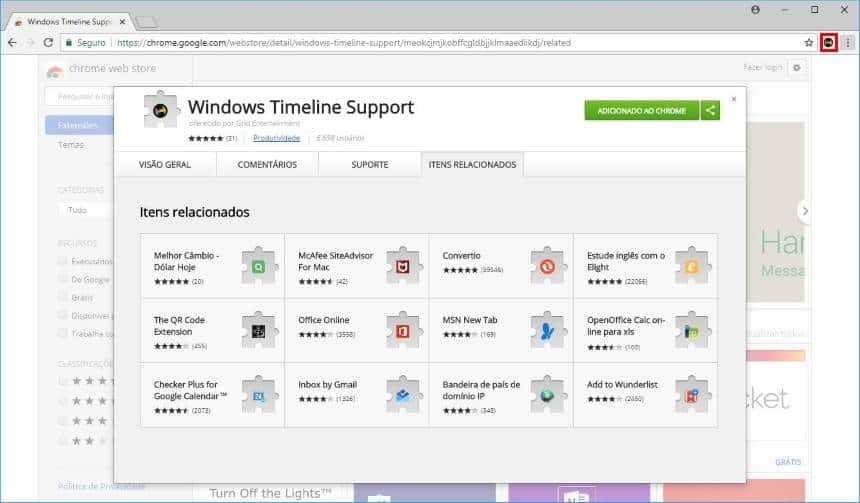View the secure site padlock info
The height and width of the screenshot is (503, 860).
point(69,42)
